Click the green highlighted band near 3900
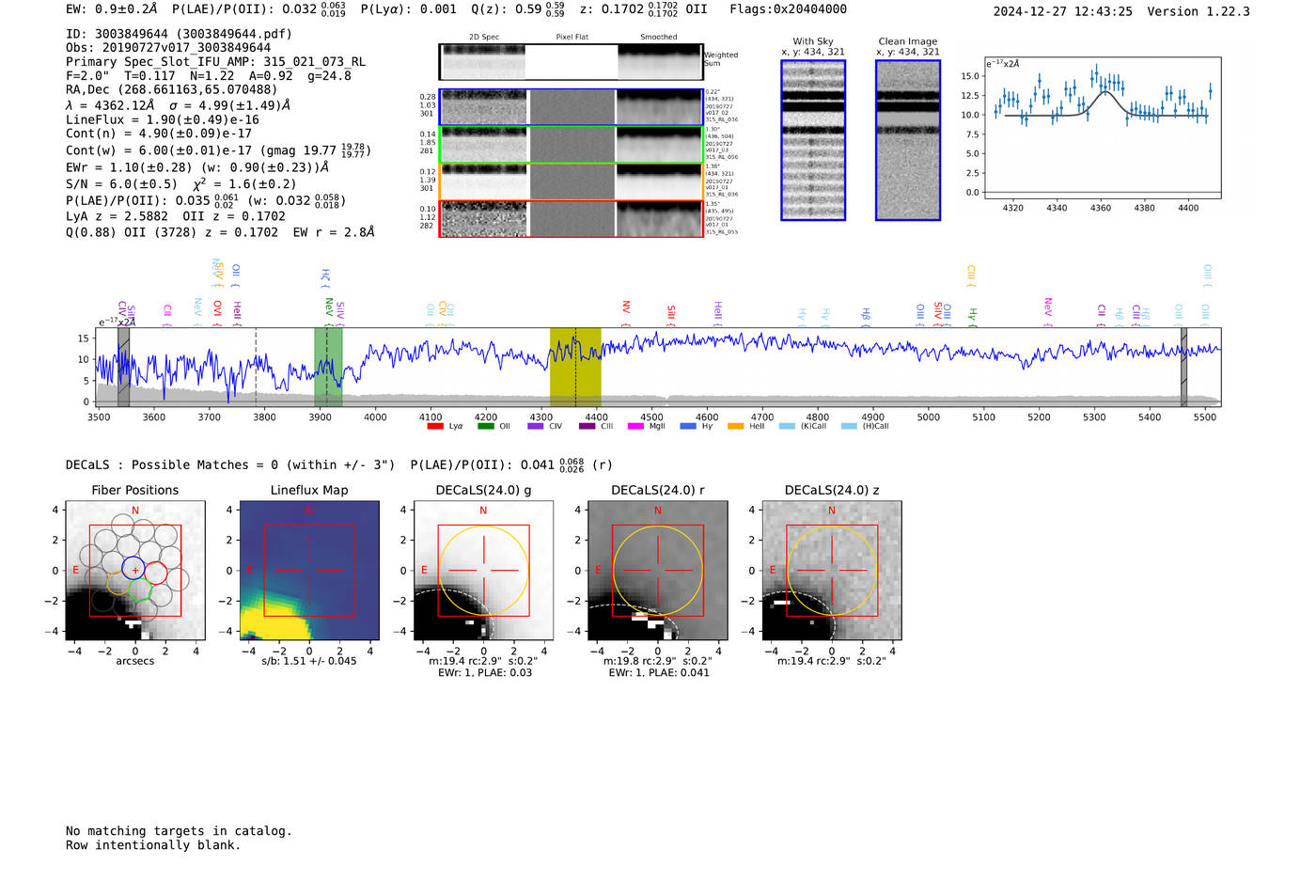 pyautogui.click(x=328, y=368)
